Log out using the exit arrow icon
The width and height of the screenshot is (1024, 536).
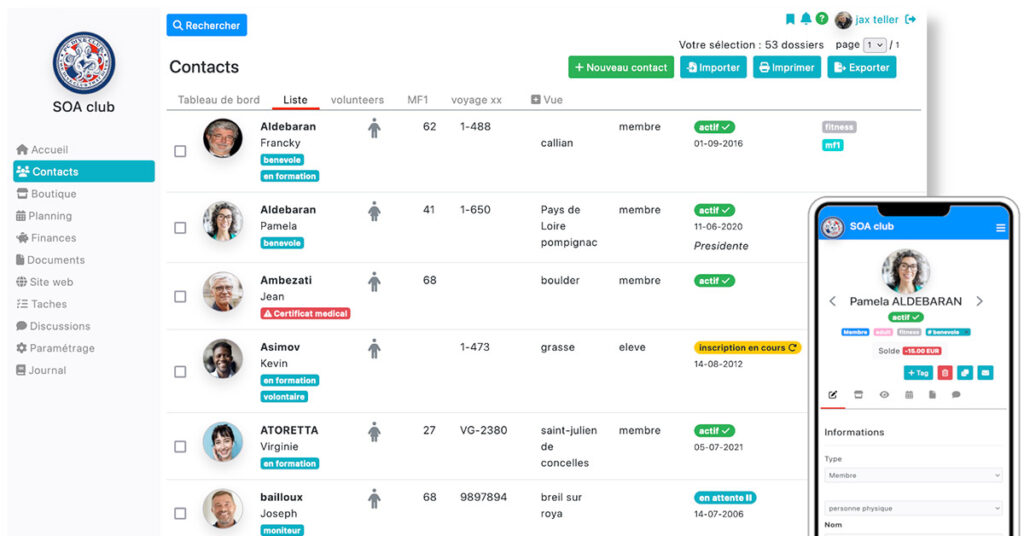(x=910, y=19)
